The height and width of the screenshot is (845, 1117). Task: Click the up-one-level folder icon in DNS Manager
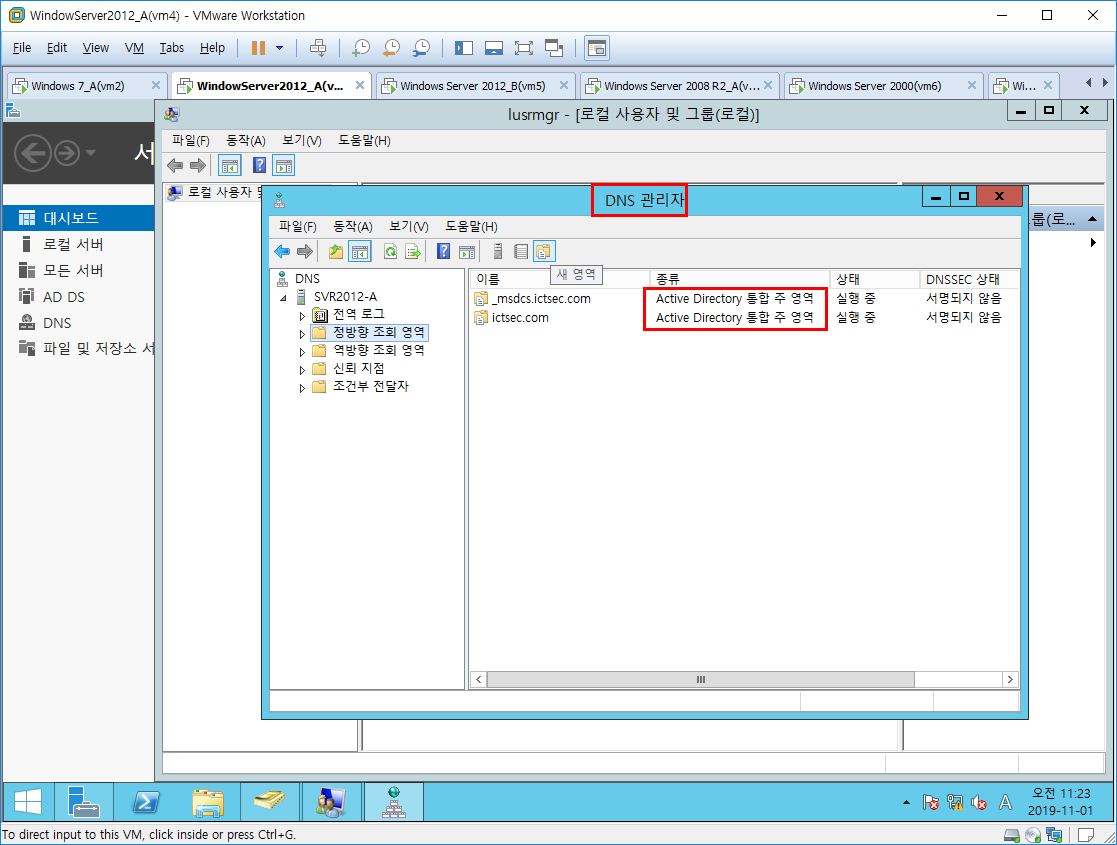tap(336, 252)
